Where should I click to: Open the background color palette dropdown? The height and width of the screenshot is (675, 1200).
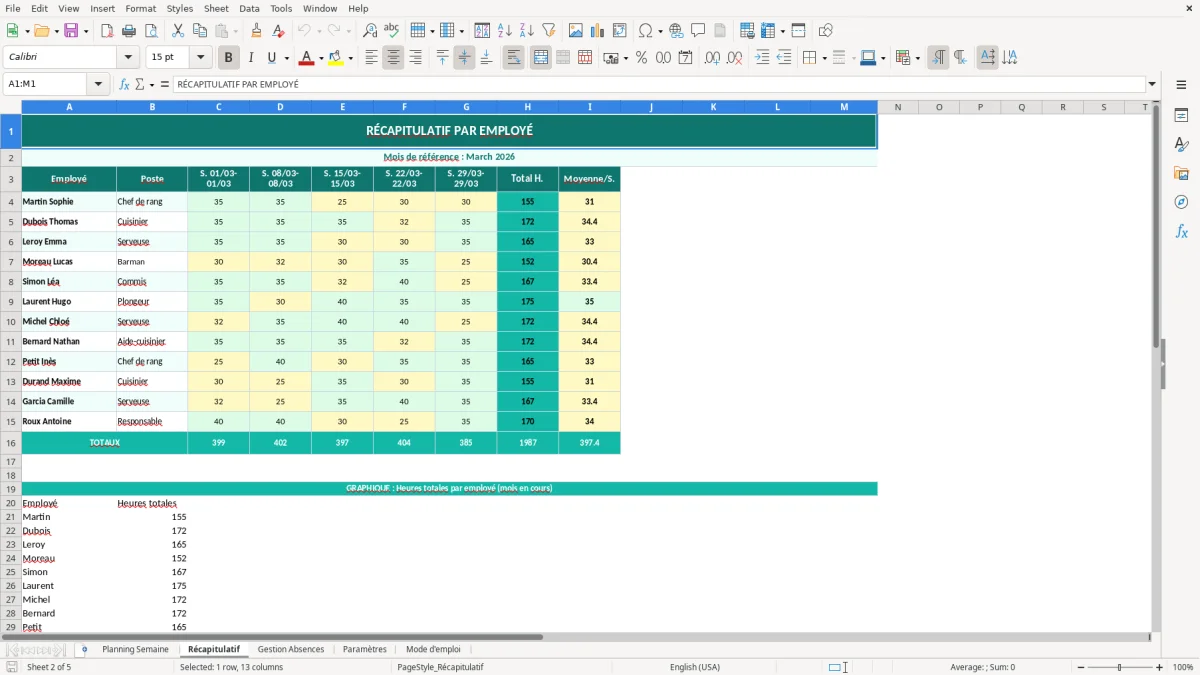(351, 58)
